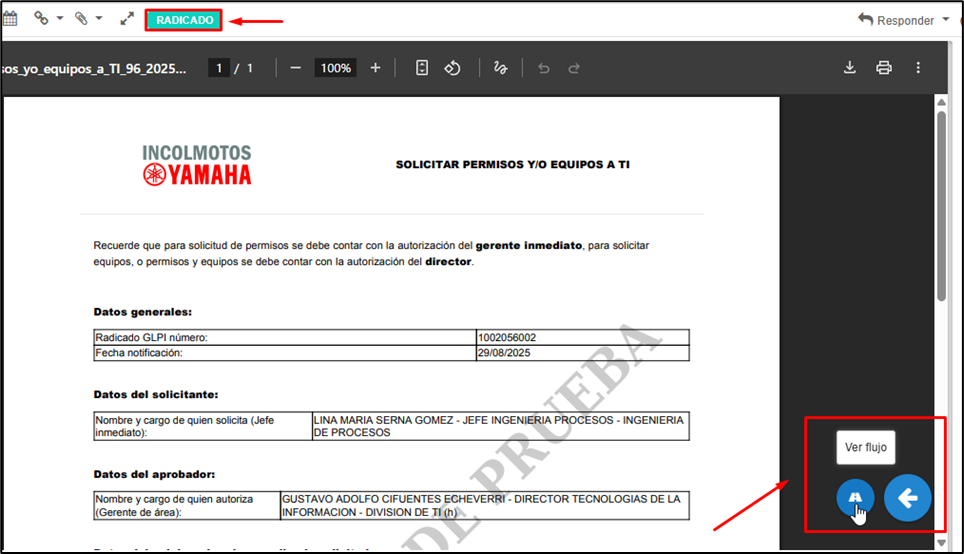964x554 pixels.
Task: Expand the Responder dropdown arrow
Action: (x=946, y=20)
